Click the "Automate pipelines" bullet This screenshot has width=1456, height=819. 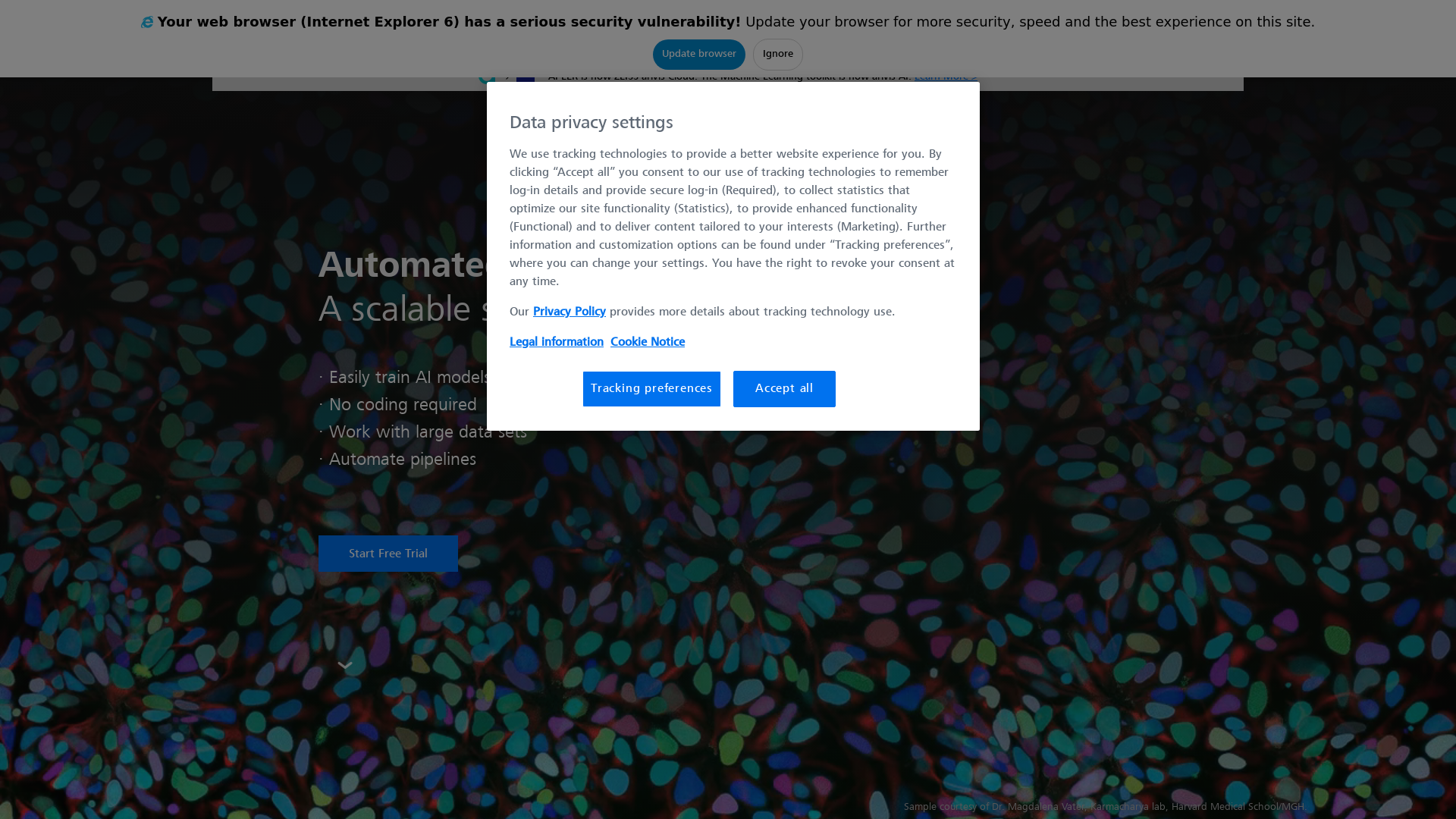point(397,460)
